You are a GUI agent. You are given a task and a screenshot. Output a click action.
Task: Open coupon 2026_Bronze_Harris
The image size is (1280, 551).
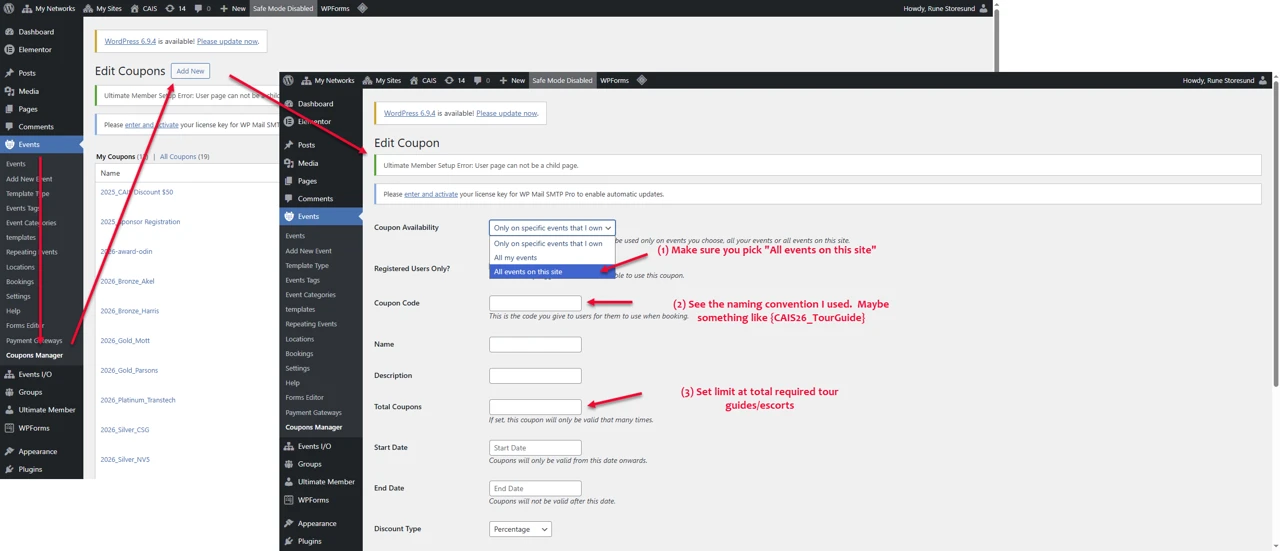[129, 311]
